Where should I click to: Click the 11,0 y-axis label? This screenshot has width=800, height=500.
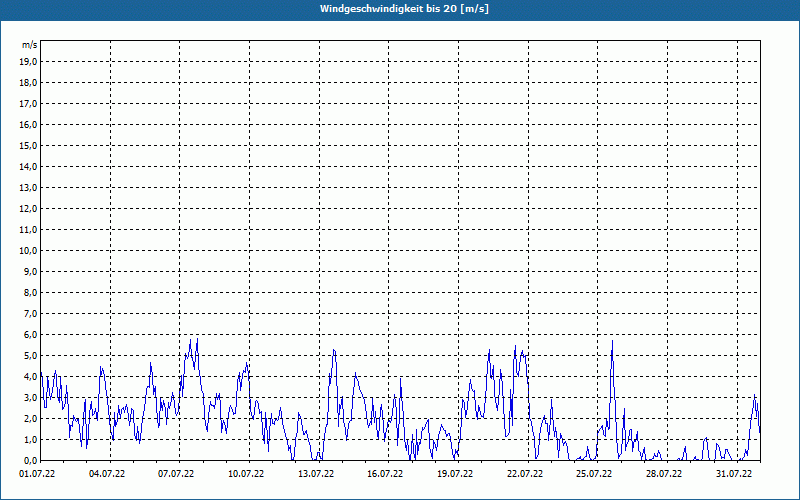28,230
